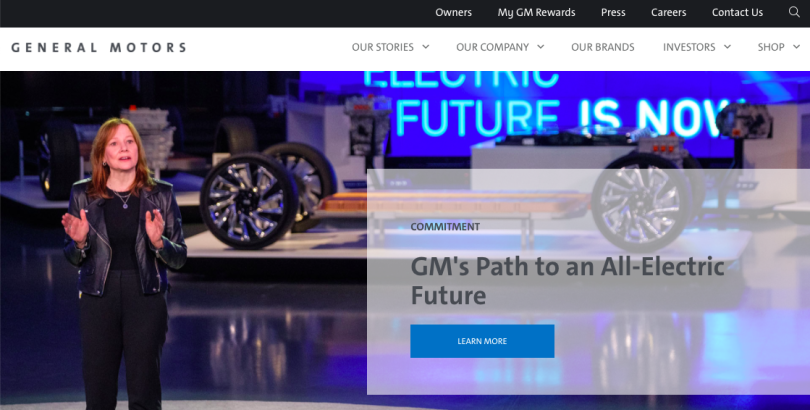This screenshot has height=410, width=810.
Task: Go to Contact Us link
Action: (x=737, y=12)
